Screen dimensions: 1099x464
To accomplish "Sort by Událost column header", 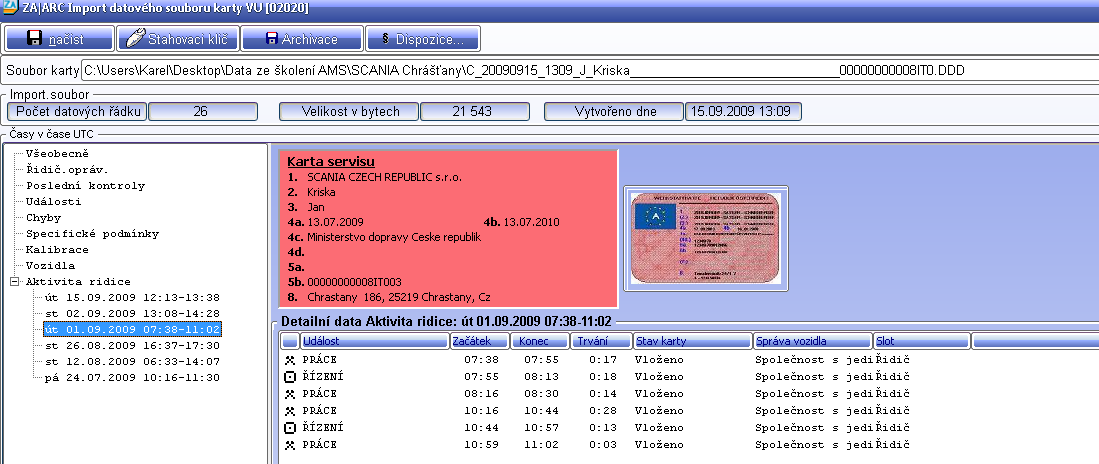I will (374, 341).
